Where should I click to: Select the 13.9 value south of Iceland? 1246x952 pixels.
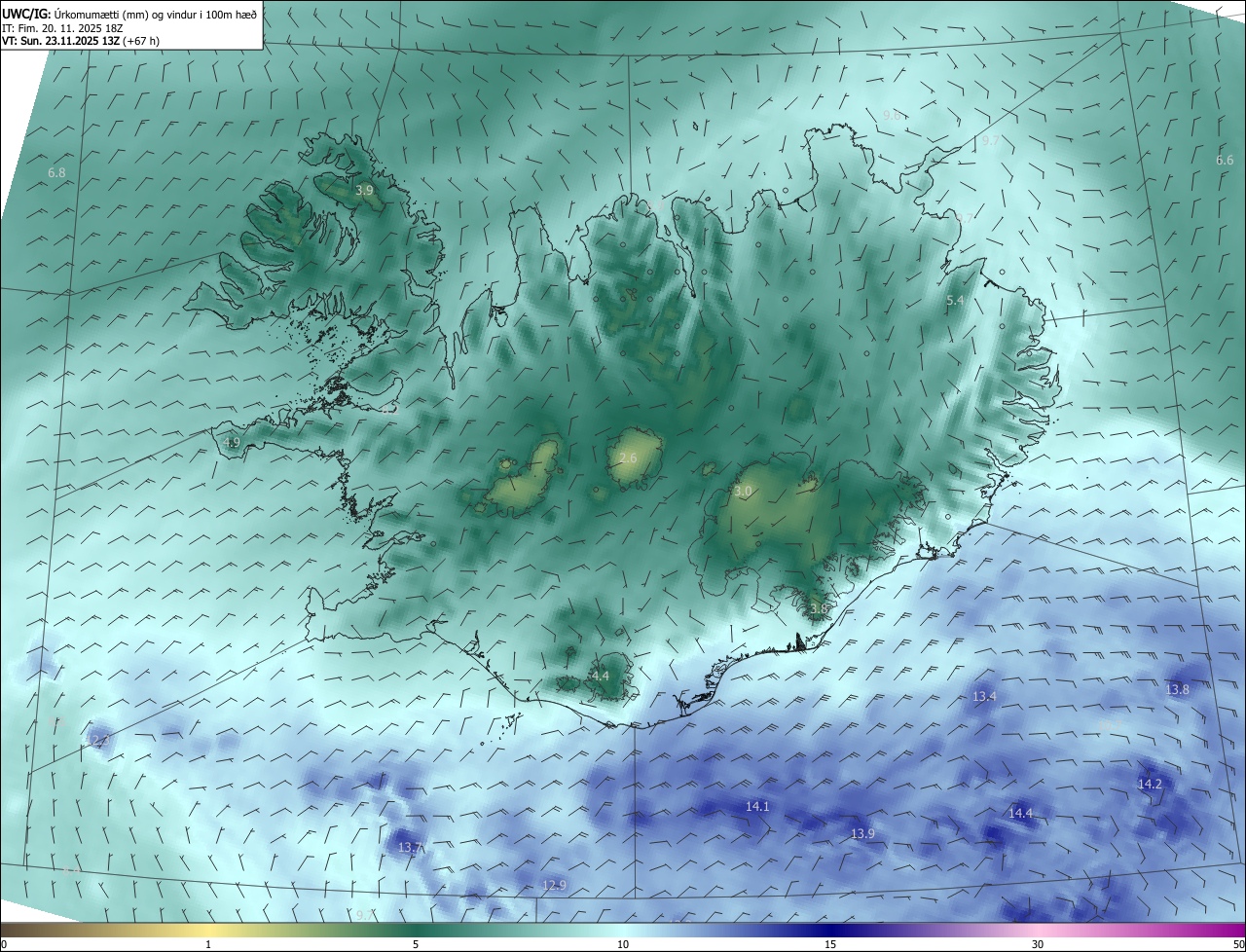(862, 833)
